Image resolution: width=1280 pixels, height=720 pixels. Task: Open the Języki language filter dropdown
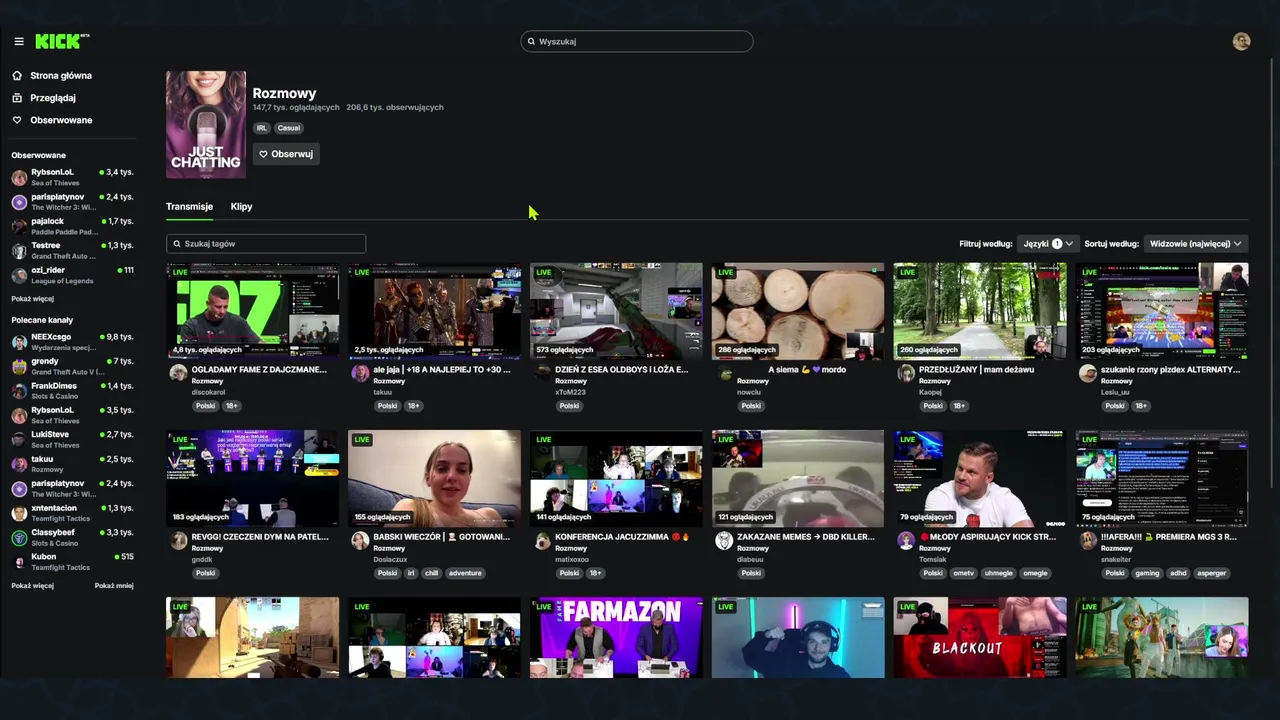tap(1047, 243)
